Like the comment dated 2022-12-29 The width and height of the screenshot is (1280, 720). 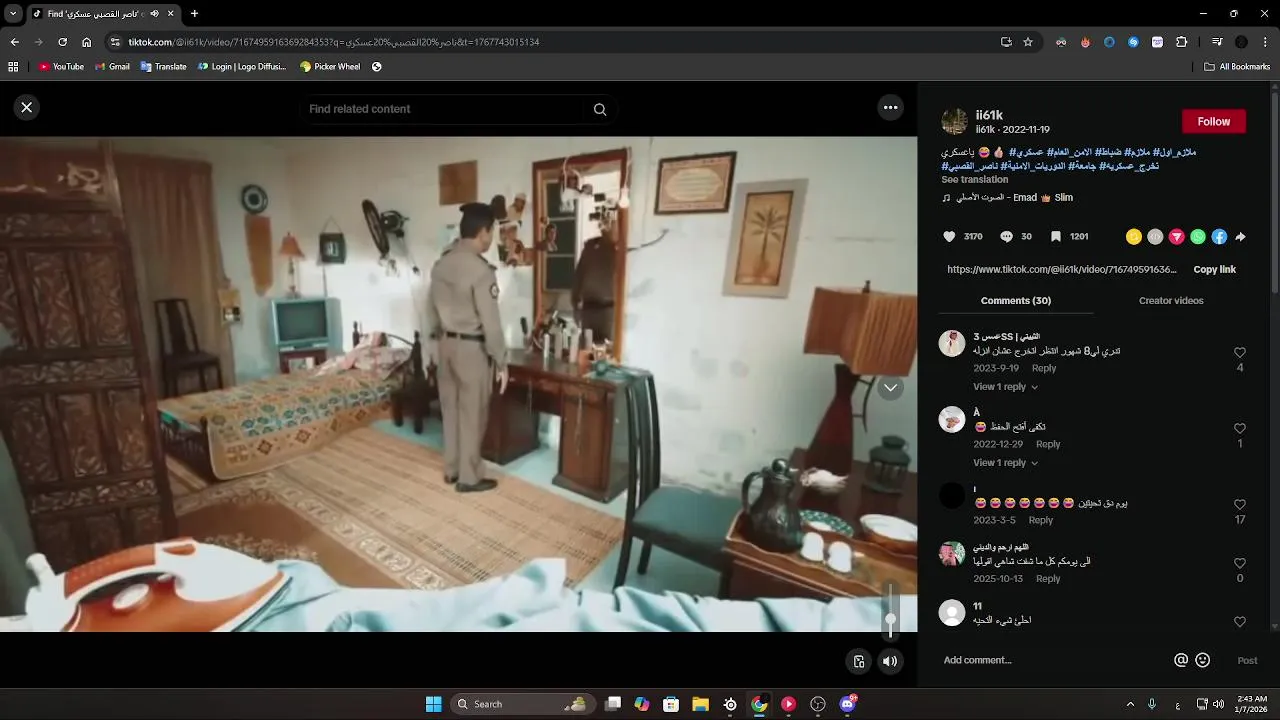point(1240,429)
